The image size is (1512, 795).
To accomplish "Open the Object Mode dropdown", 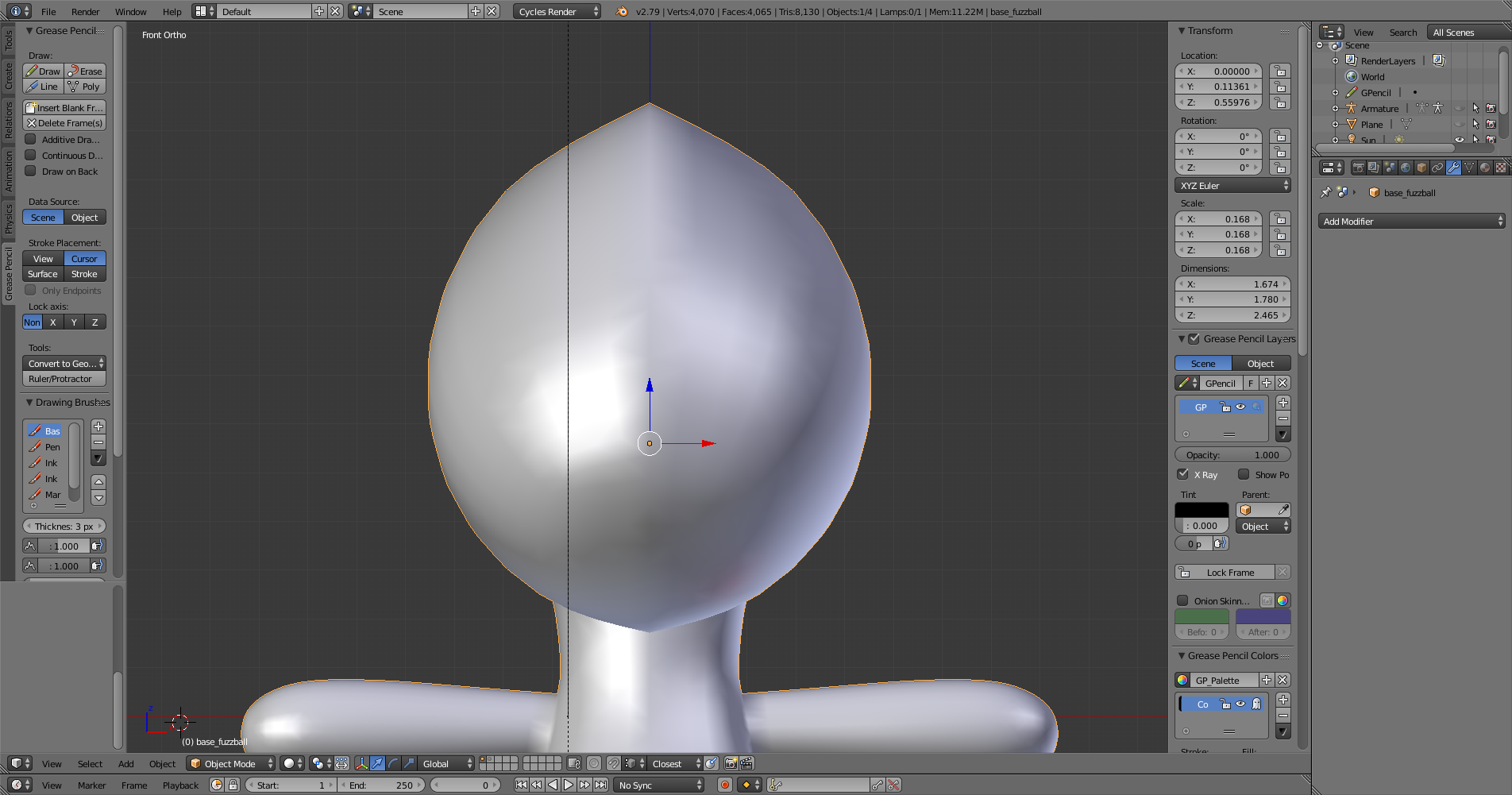I will pos(230,763).
